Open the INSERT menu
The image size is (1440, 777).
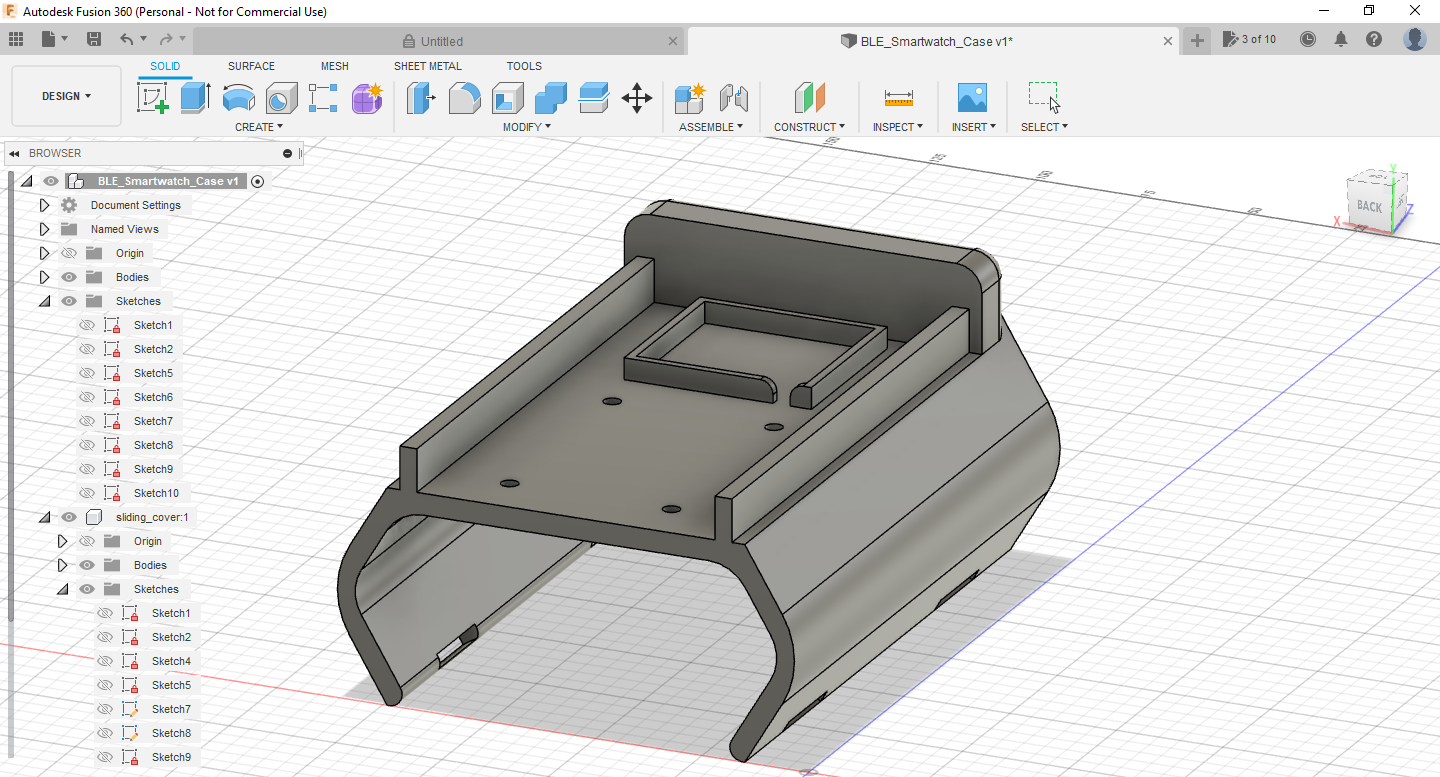point(972,127)
